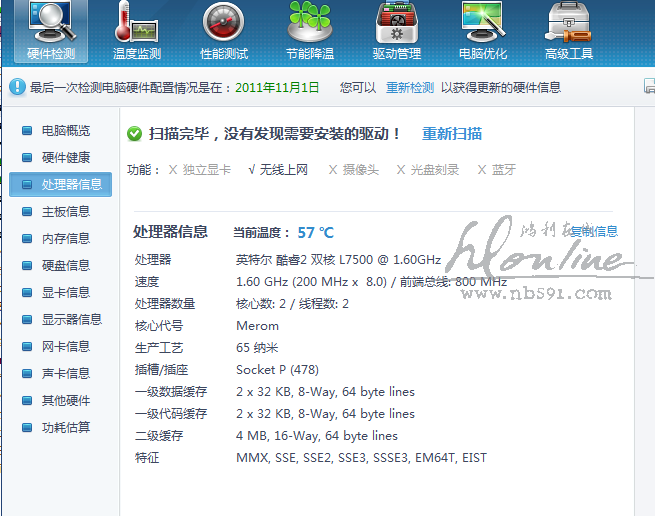Image resolution: width=655 pixels, height=516 pixels.
Task: Click the MMX, SSE, SSE2 features value
Action: (361, 458)
